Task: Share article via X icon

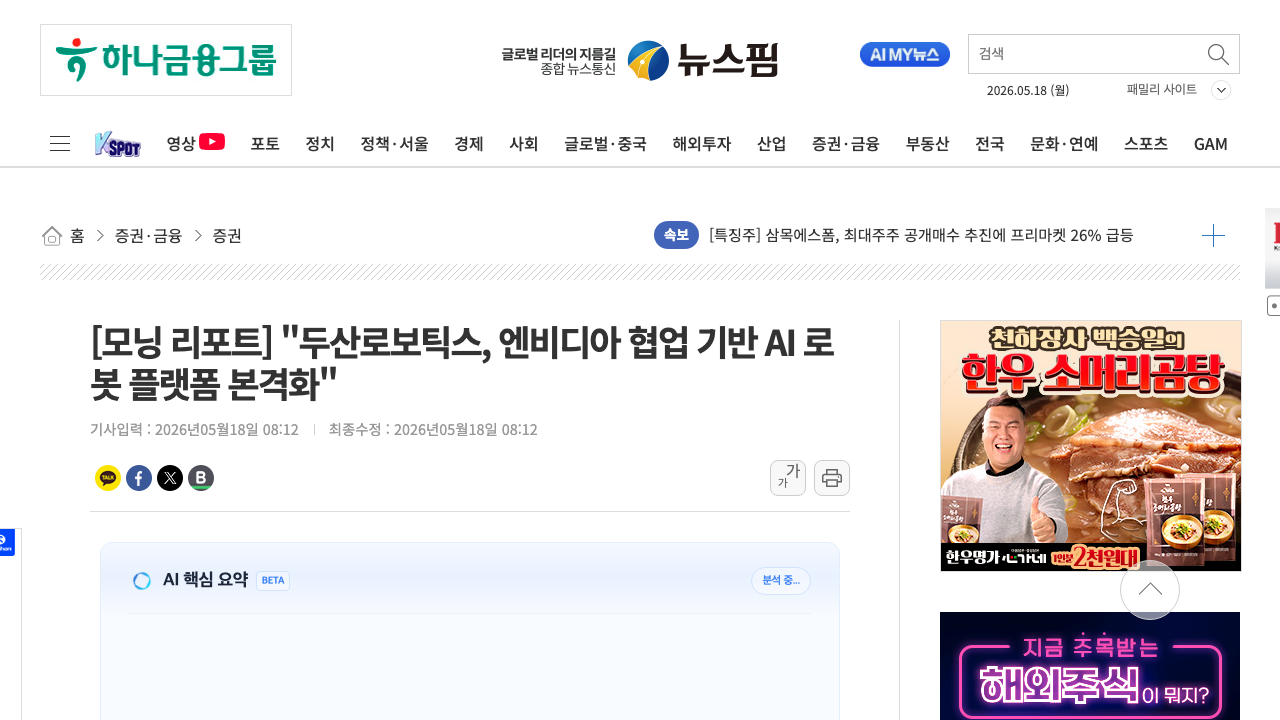Action: 170,478
